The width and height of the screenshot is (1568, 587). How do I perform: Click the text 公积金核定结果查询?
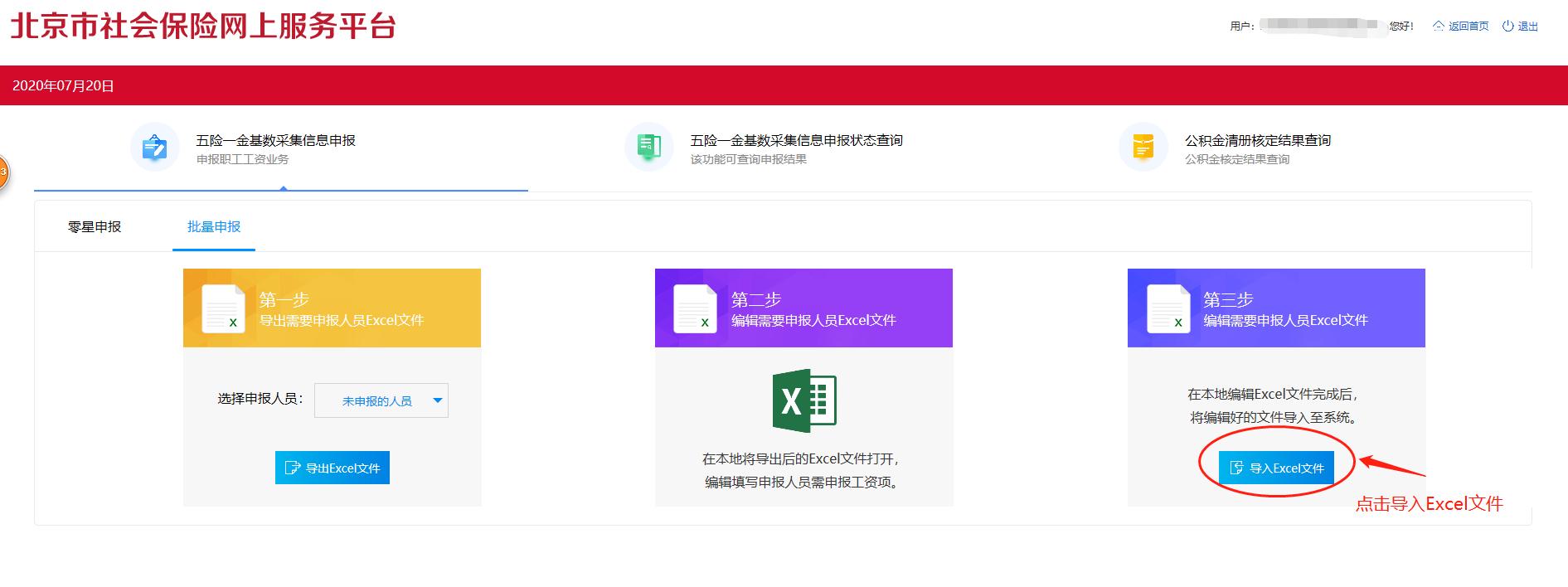1237,159
